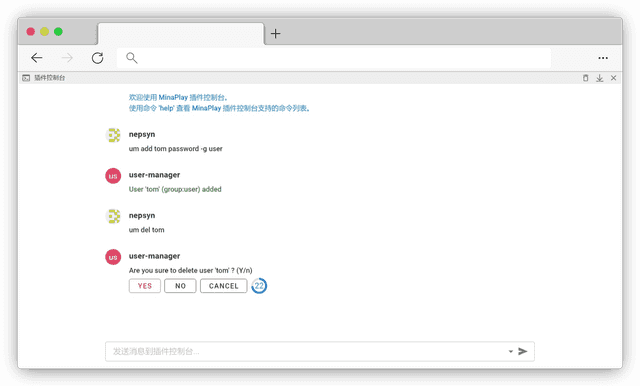Click "User 'tom' (group:user) added" text
640x386 pixels.
175,189
